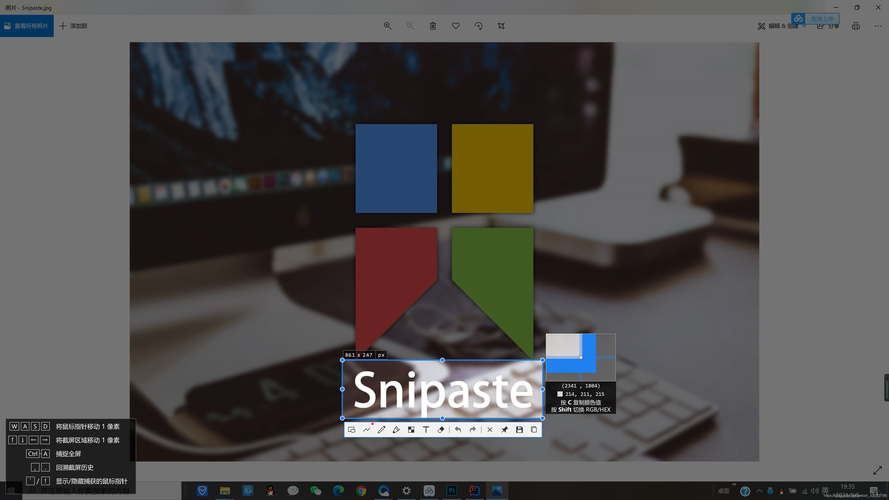Select the Text tool in Snipaste toolbar
Screen dimensions: 889x500
426,430
